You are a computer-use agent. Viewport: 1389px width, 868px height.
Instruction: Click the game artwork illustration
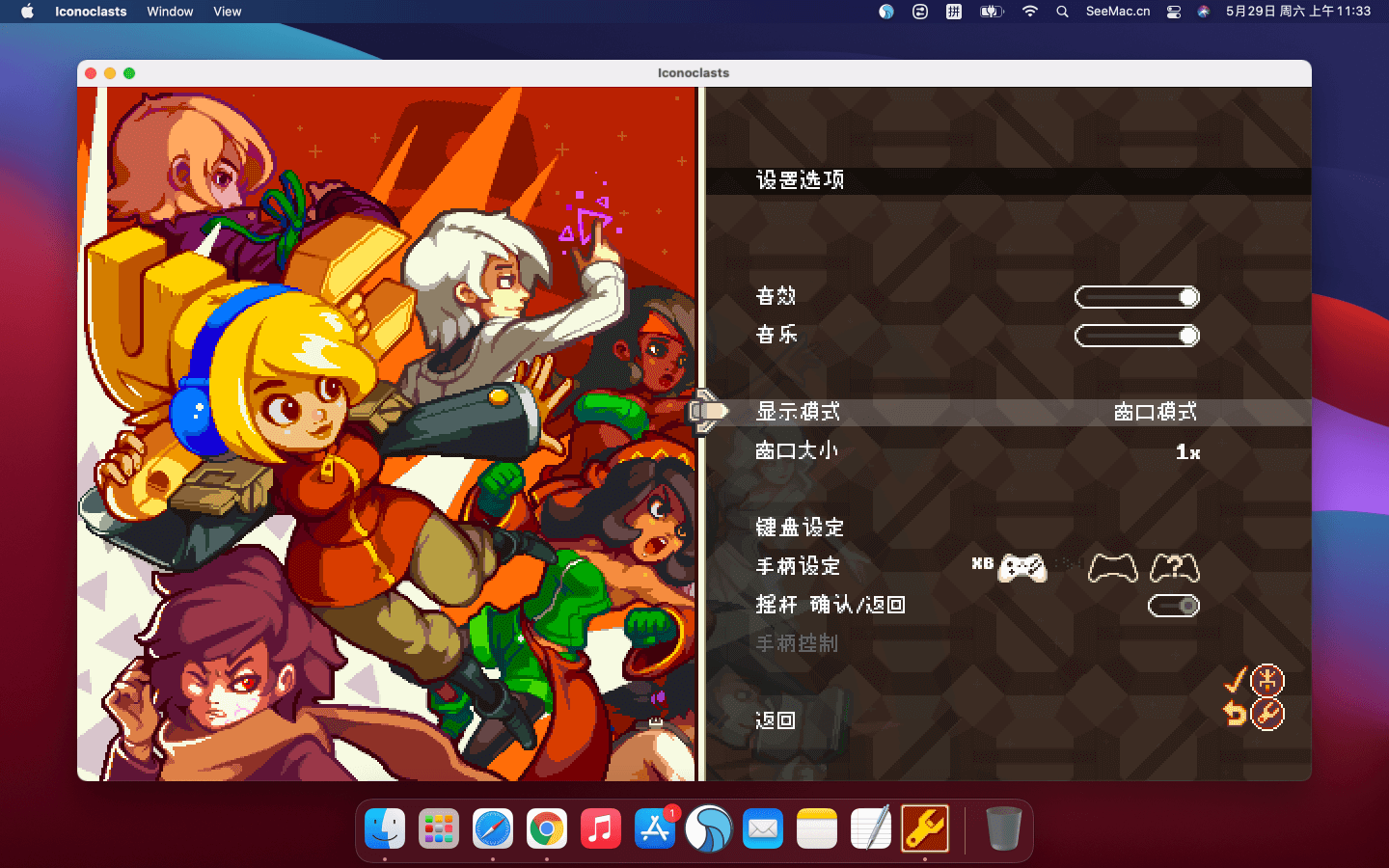[386, 434]
